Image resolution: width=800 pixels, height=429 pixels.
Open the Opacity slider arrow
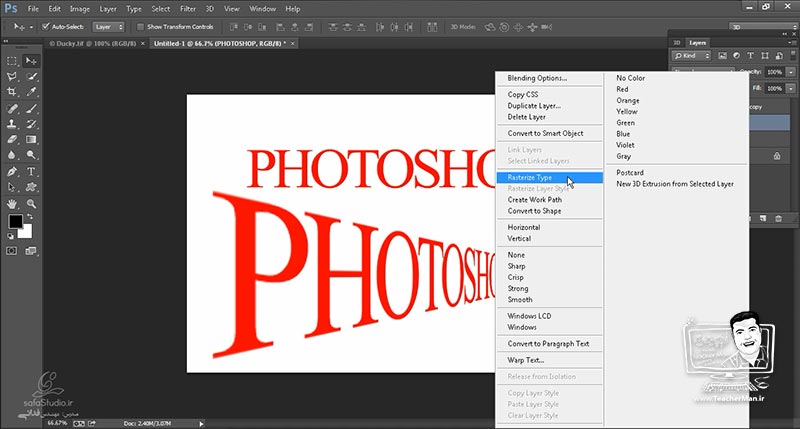(x=791, y=72)
